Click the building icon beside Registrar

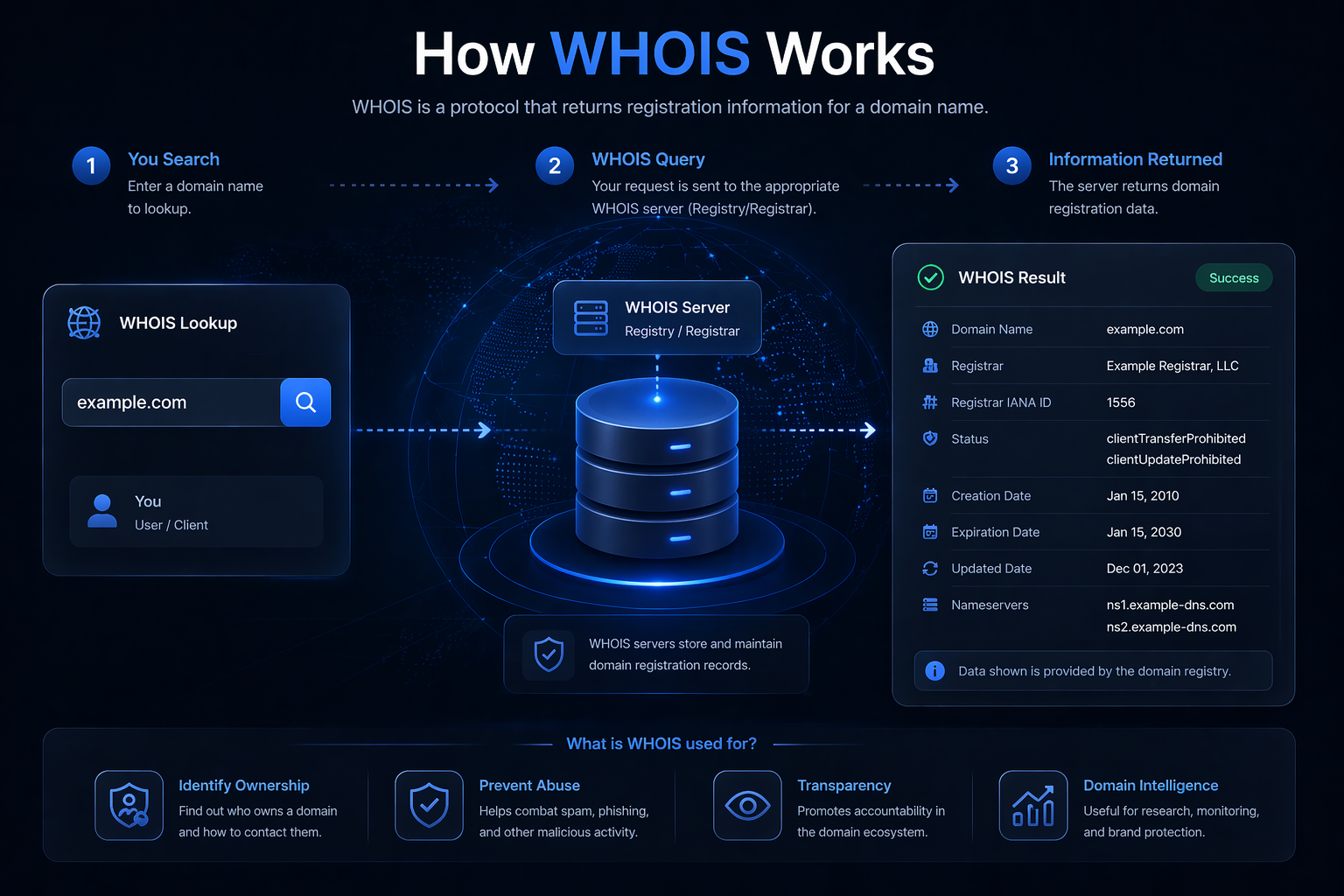(x=929, y=366)
